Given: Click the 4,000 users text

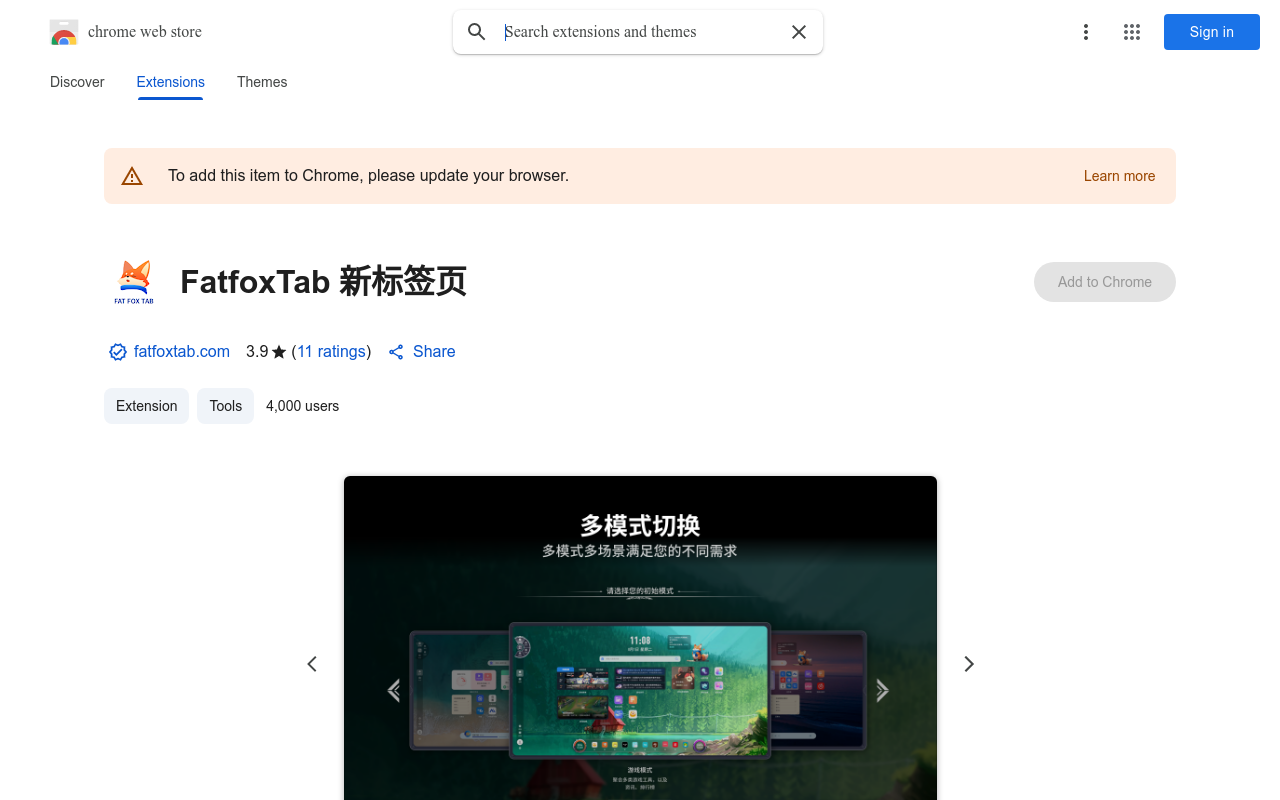Looking at the screenshot, I should pyautogui.click(x=302, y=406).
